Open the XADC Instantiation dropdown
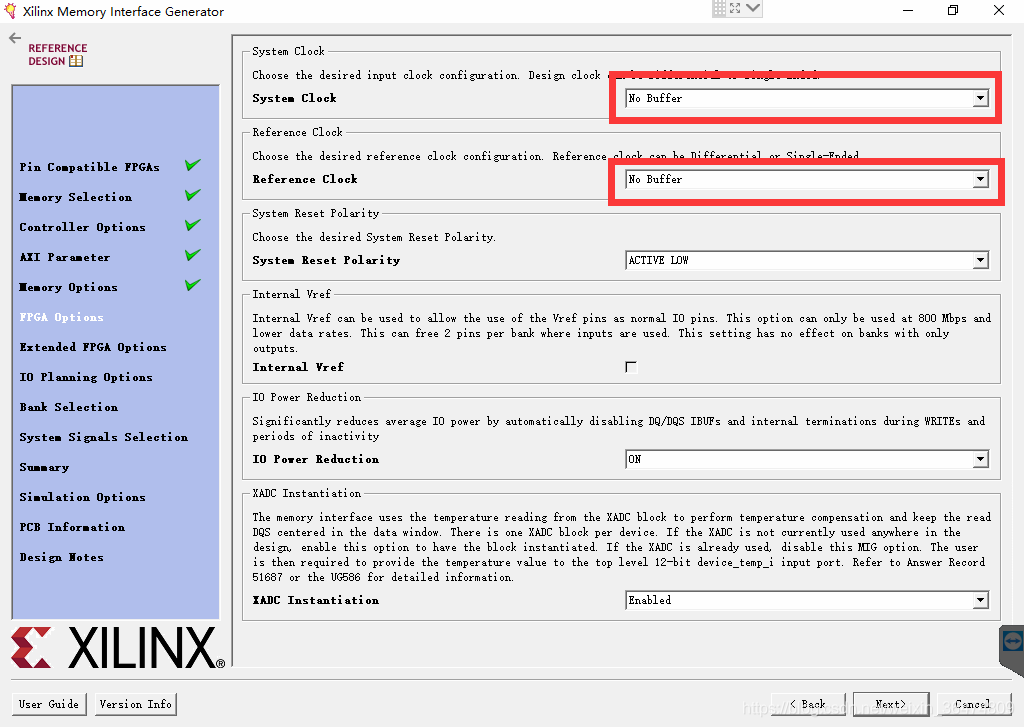 [x=807, y=600]
